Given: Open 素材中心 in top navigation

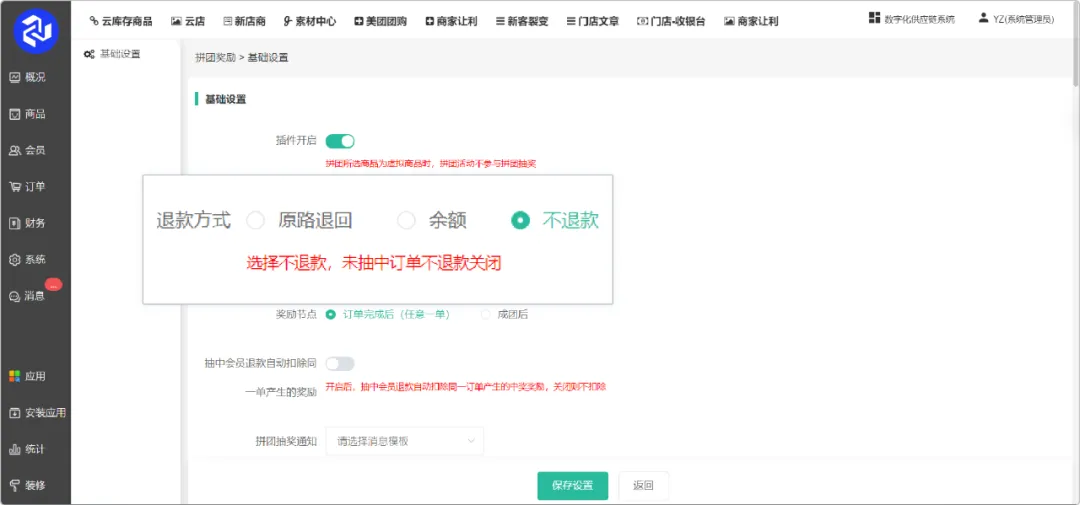Looking at the screenshot, I should click(x=310, y=21).
